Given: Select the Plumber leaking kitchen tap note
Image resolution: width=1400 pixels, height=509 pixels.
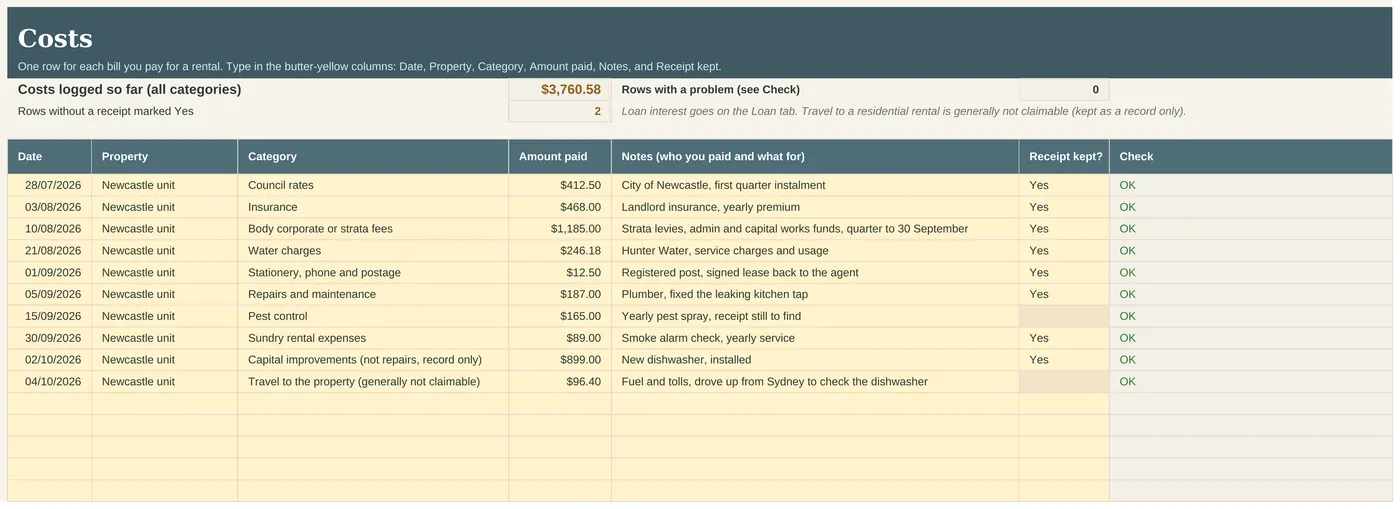Looking at the screenshot, I should coord(815,295).
